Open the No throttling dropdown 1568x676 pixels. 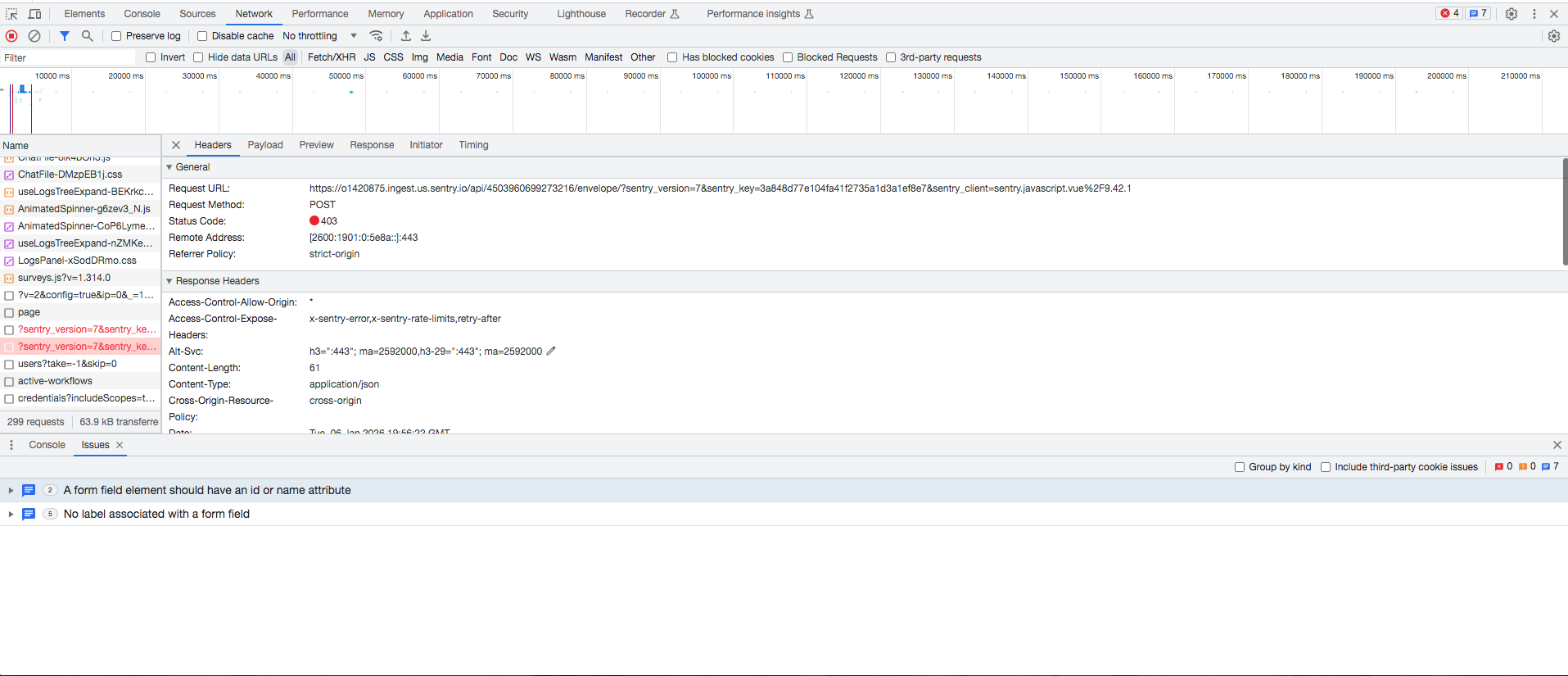(x=320, y=36)
